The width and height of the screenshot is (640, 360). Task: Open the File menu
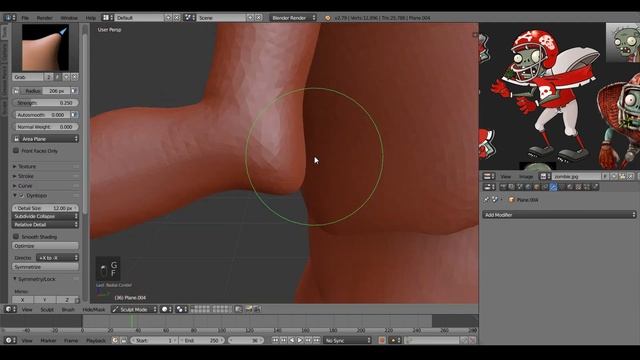point(25,18)
